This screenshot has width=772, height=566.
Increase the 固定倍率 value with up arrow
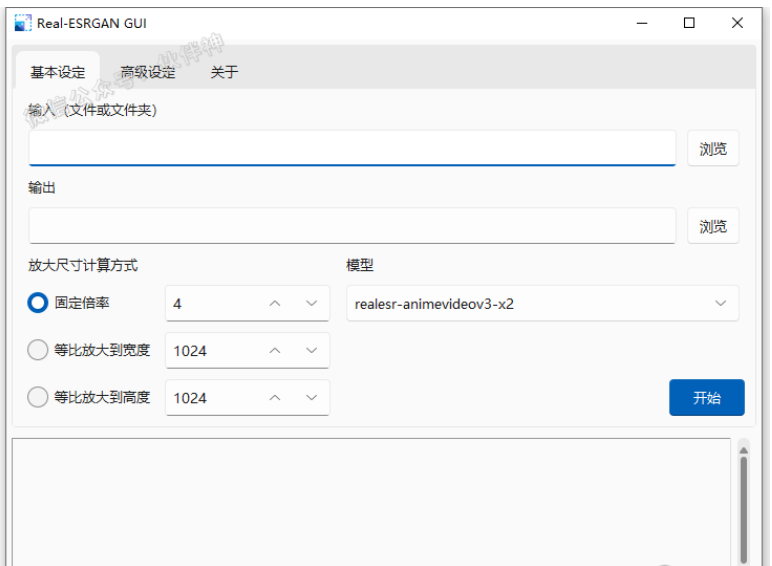275,304
